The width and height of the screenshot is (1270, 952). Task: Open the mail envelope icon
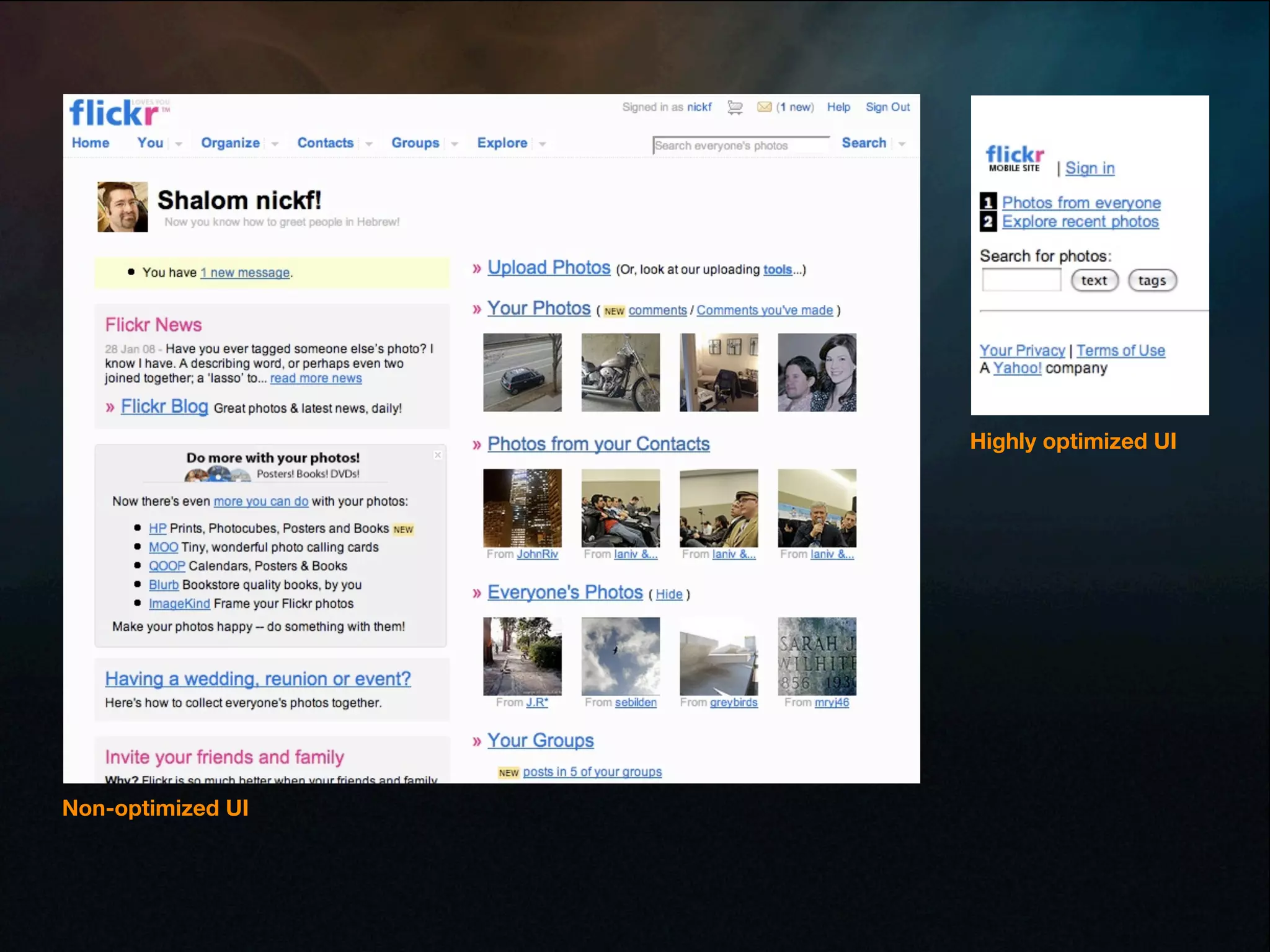pos(765,107)
